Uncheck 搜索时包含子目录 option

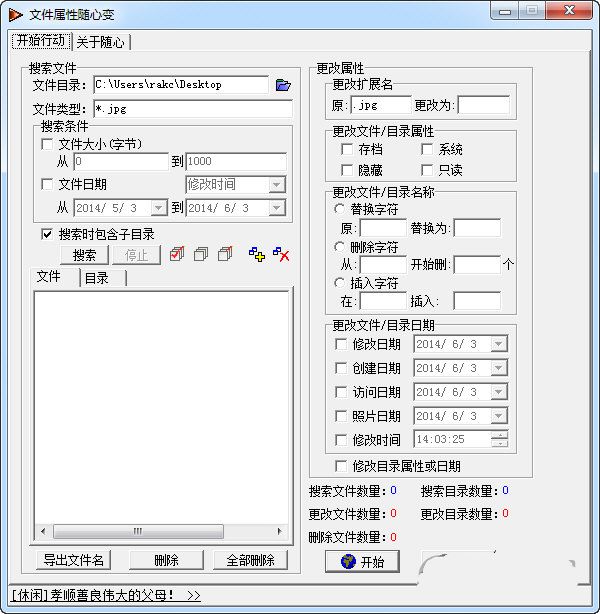pos(47,234)
